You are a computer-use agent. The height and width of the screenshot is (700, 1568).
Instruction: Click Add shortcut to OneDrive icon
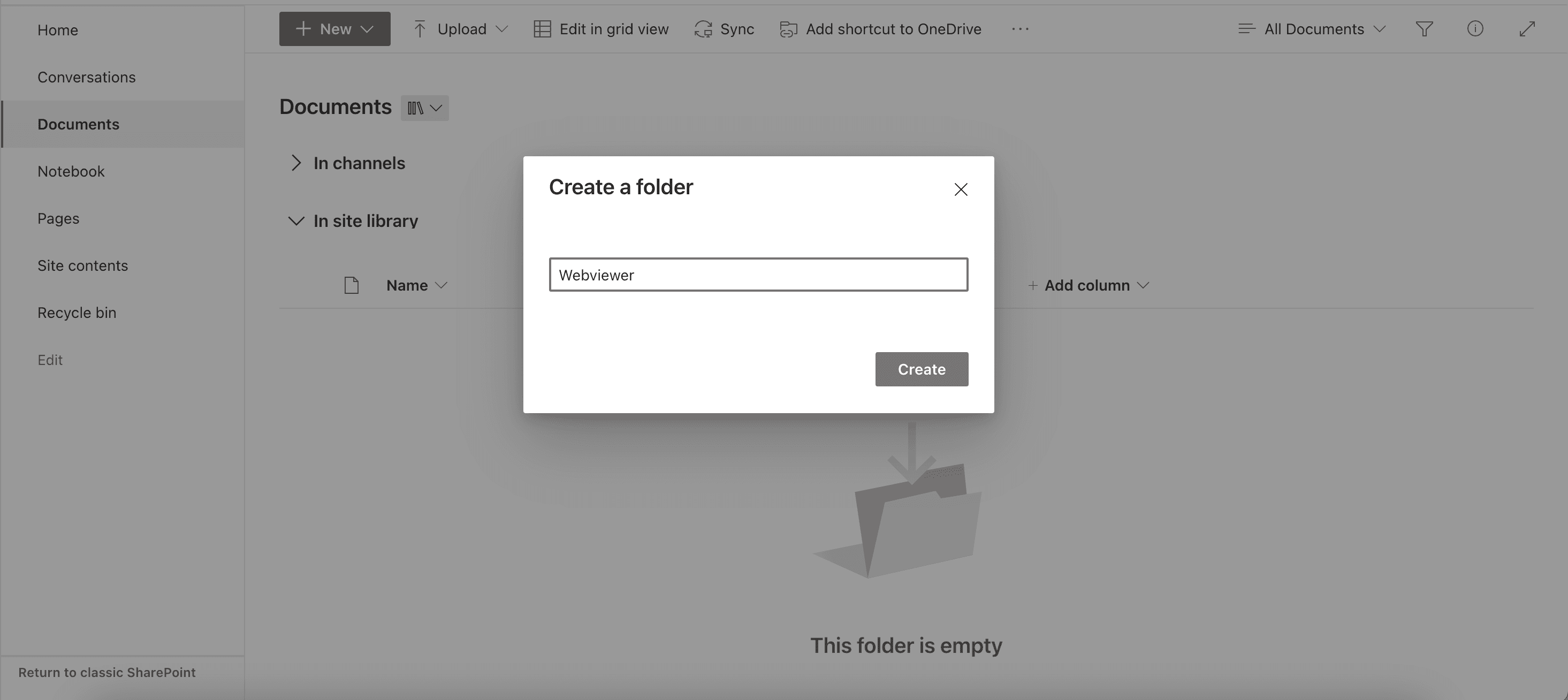[x=788, y=28]
